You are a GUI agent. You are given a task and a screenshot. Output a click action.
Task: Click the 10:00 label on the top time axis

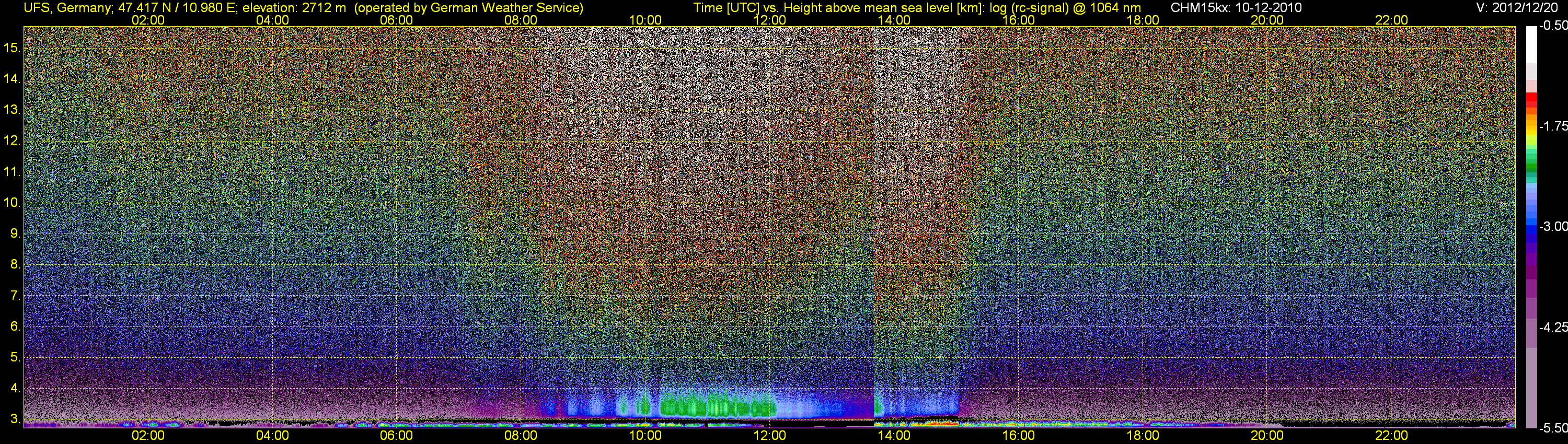point(645,20)
